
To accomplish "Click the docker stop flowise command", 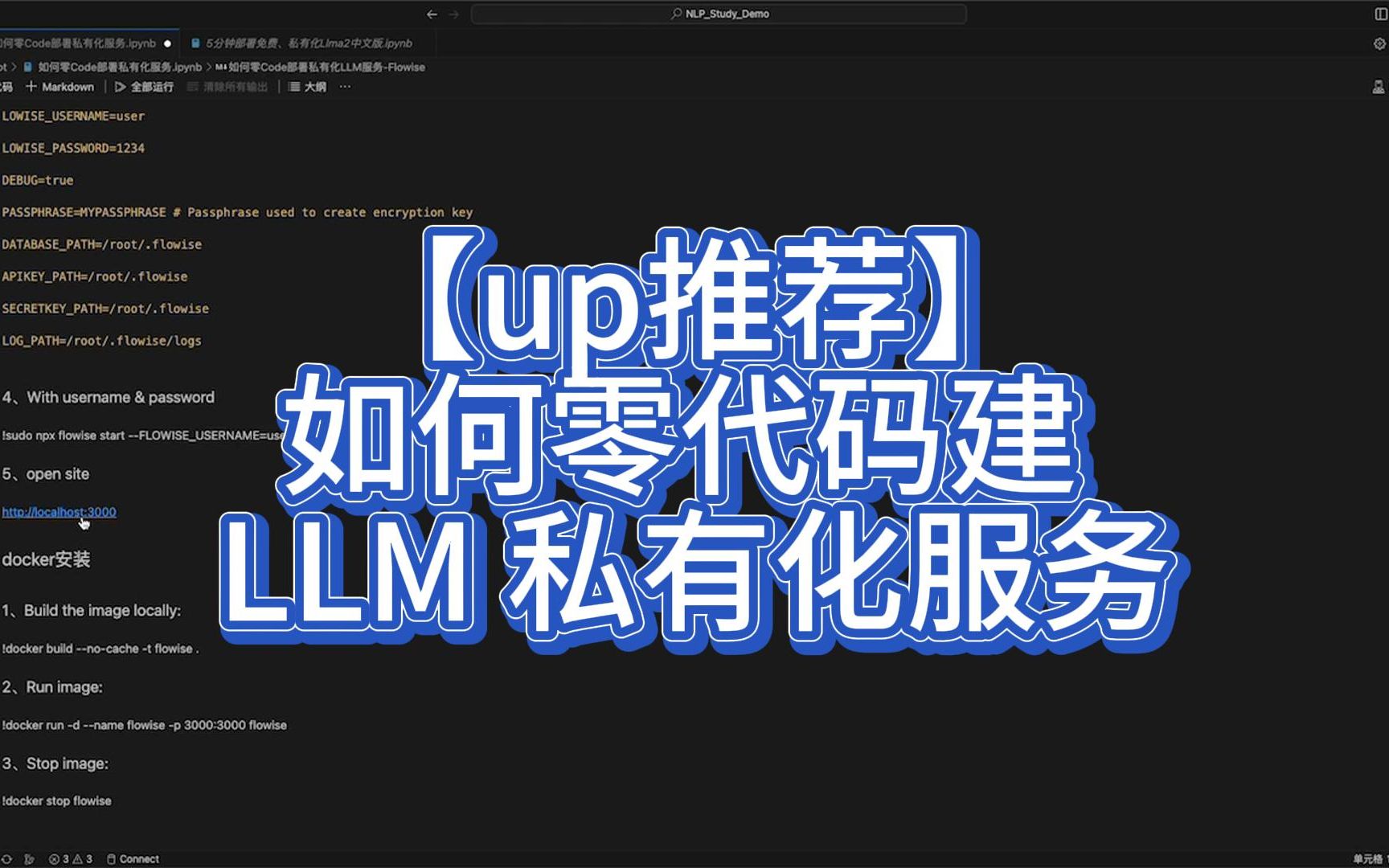I will point(57,801).
